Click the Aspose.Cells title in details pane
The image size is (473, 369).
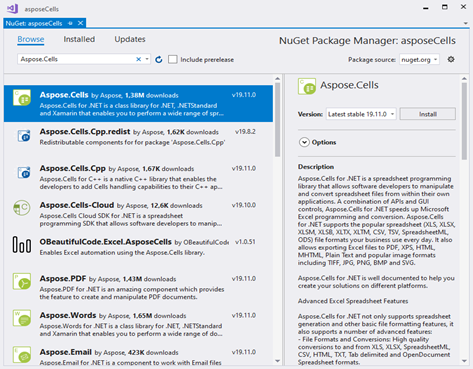point(349,85)
